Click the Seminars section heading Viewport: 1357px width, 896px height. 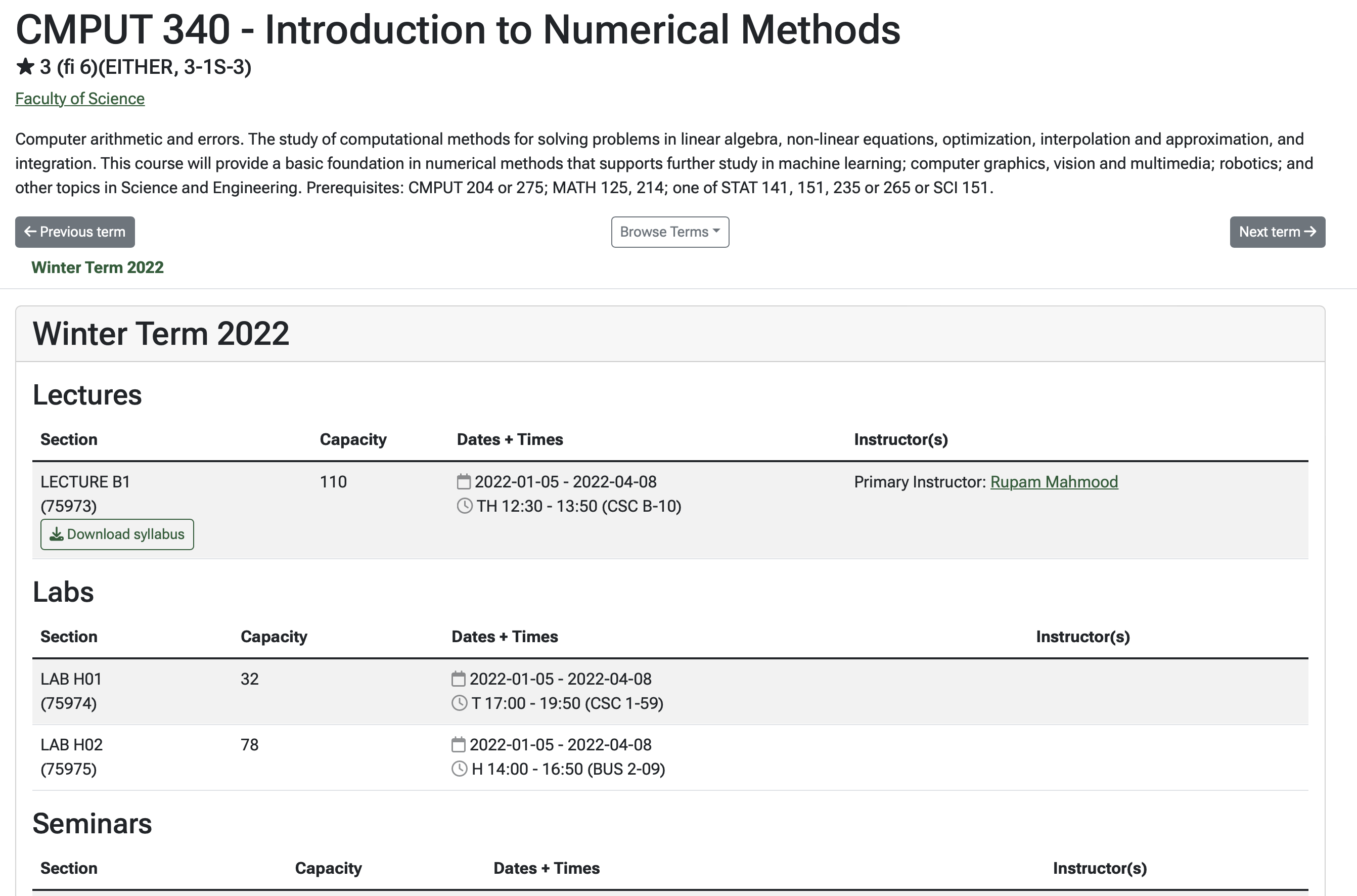point(93,823)
